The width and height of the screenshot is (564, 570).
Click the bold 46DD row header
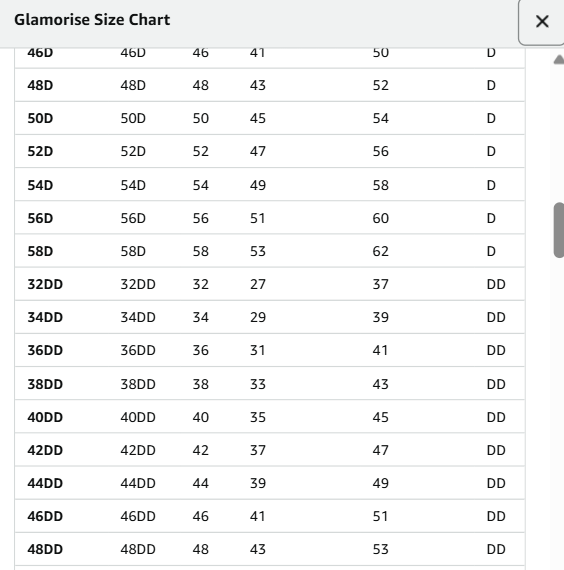(x=45, y=517)
